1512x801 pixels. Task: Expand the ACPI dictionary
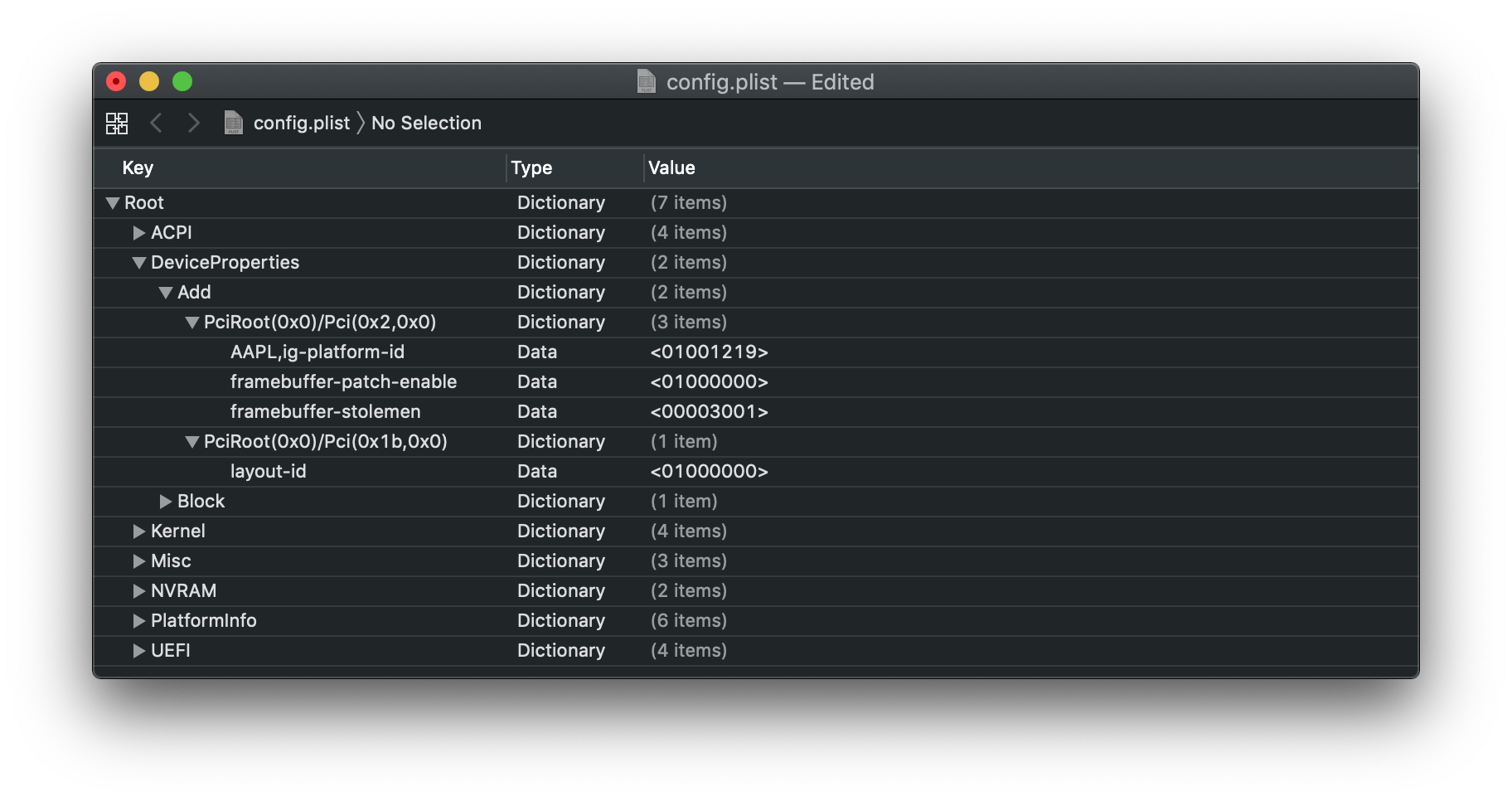point(139,233)
